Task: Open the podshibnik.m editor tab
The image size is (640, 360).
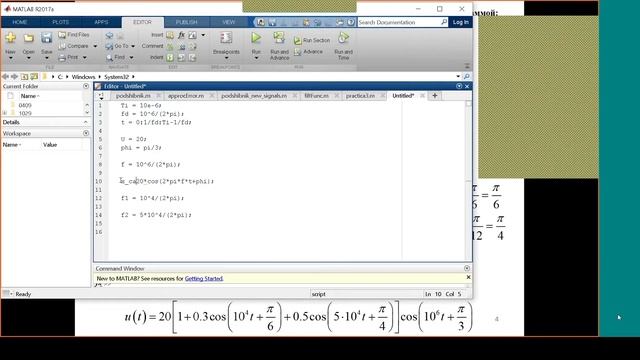Action: pos(133,96)
